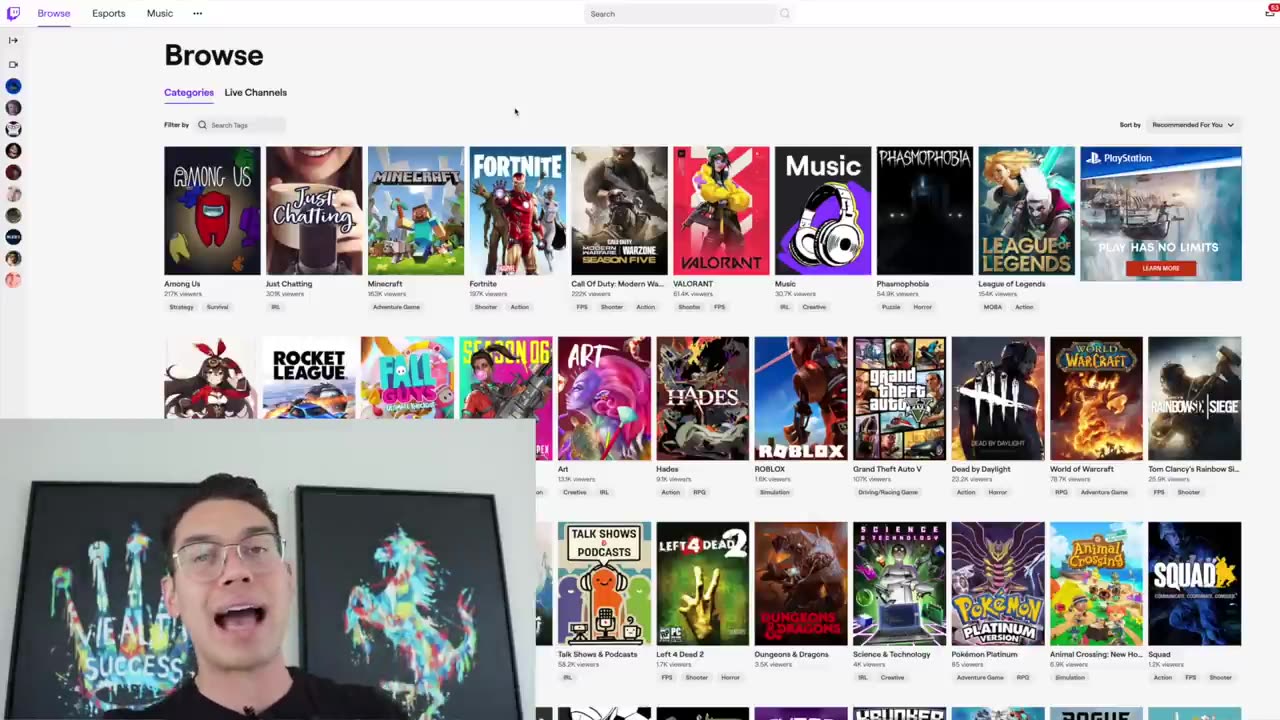The width and height of the screenshot is (1280, 720).
Task: Open the League of Legends cover
Action: (x=1027, y=211)
